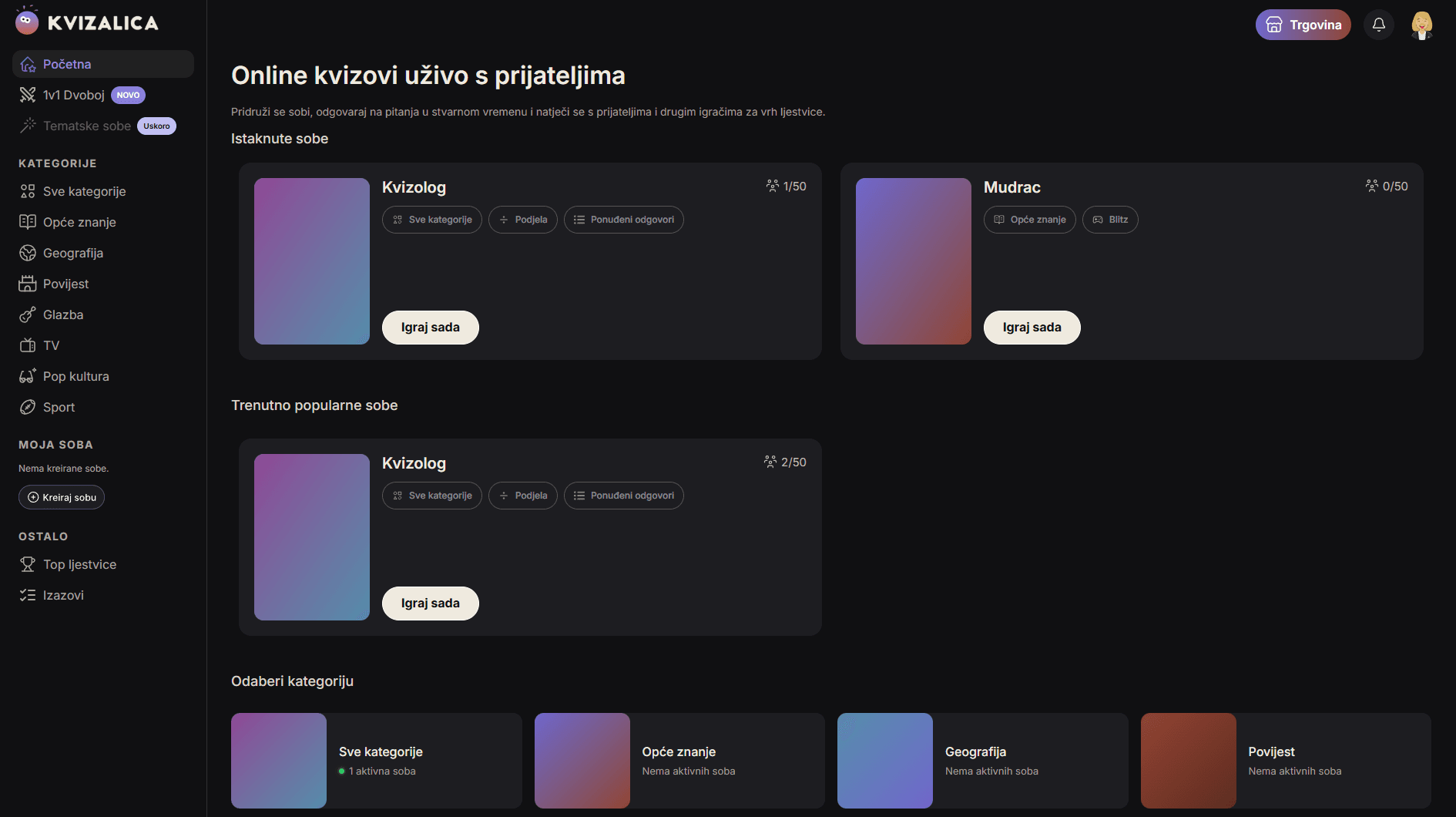
Task: Click the TV icon in sidebar
Action: (x=28, y=345)
